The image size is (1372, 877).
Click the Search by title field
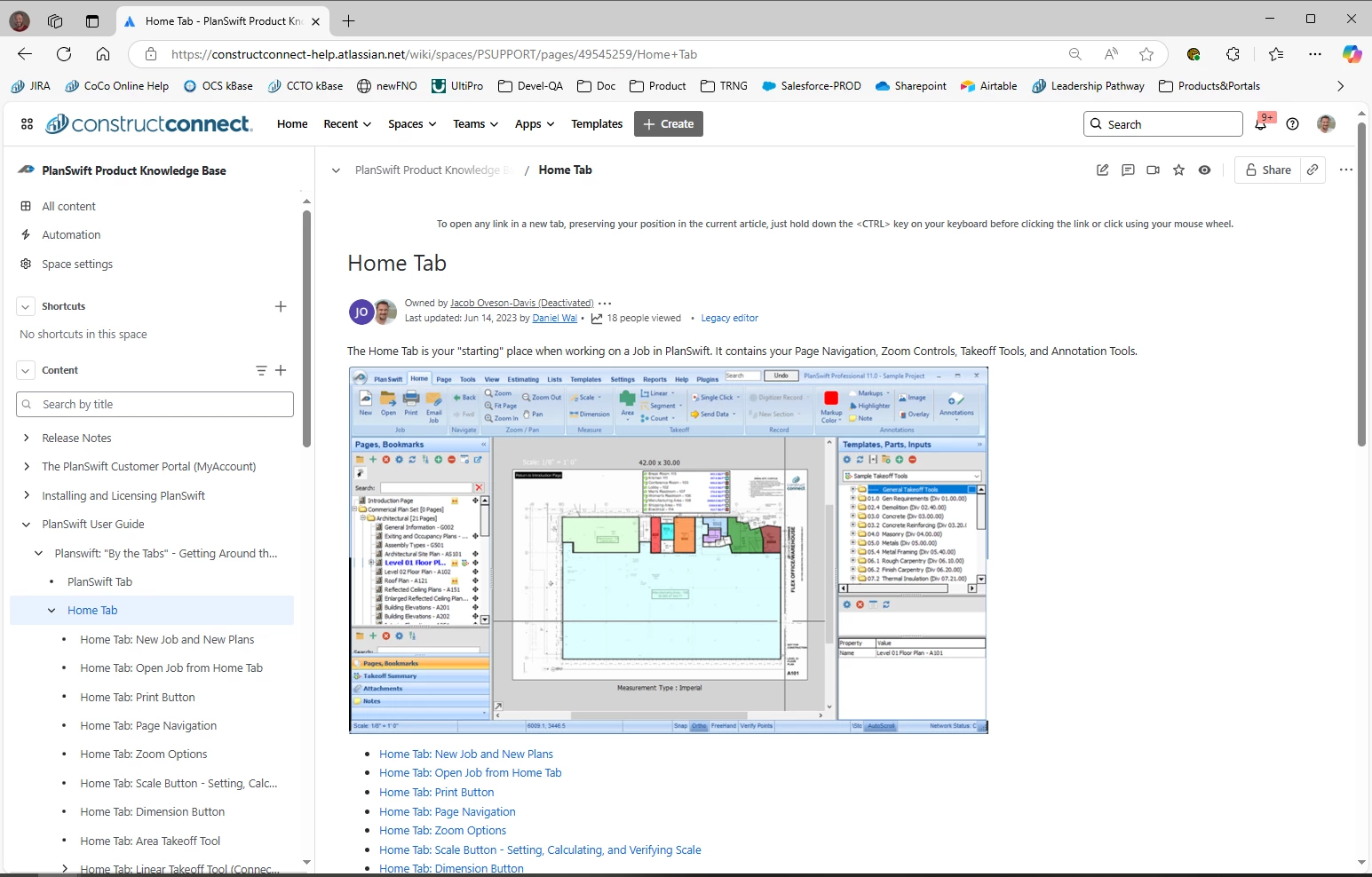pos(155,404)
